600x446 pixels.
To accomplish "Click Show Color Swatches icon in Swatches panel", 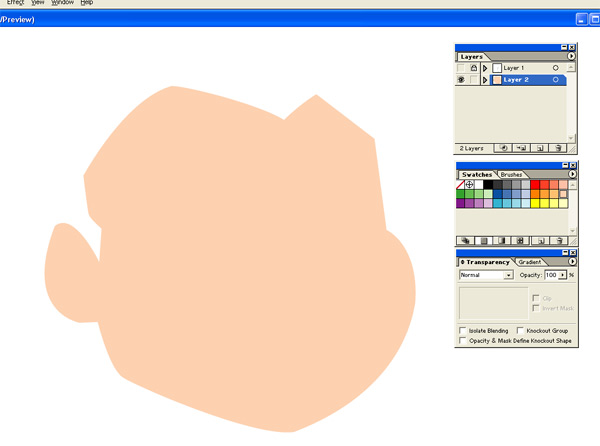I will click(484, 241).
